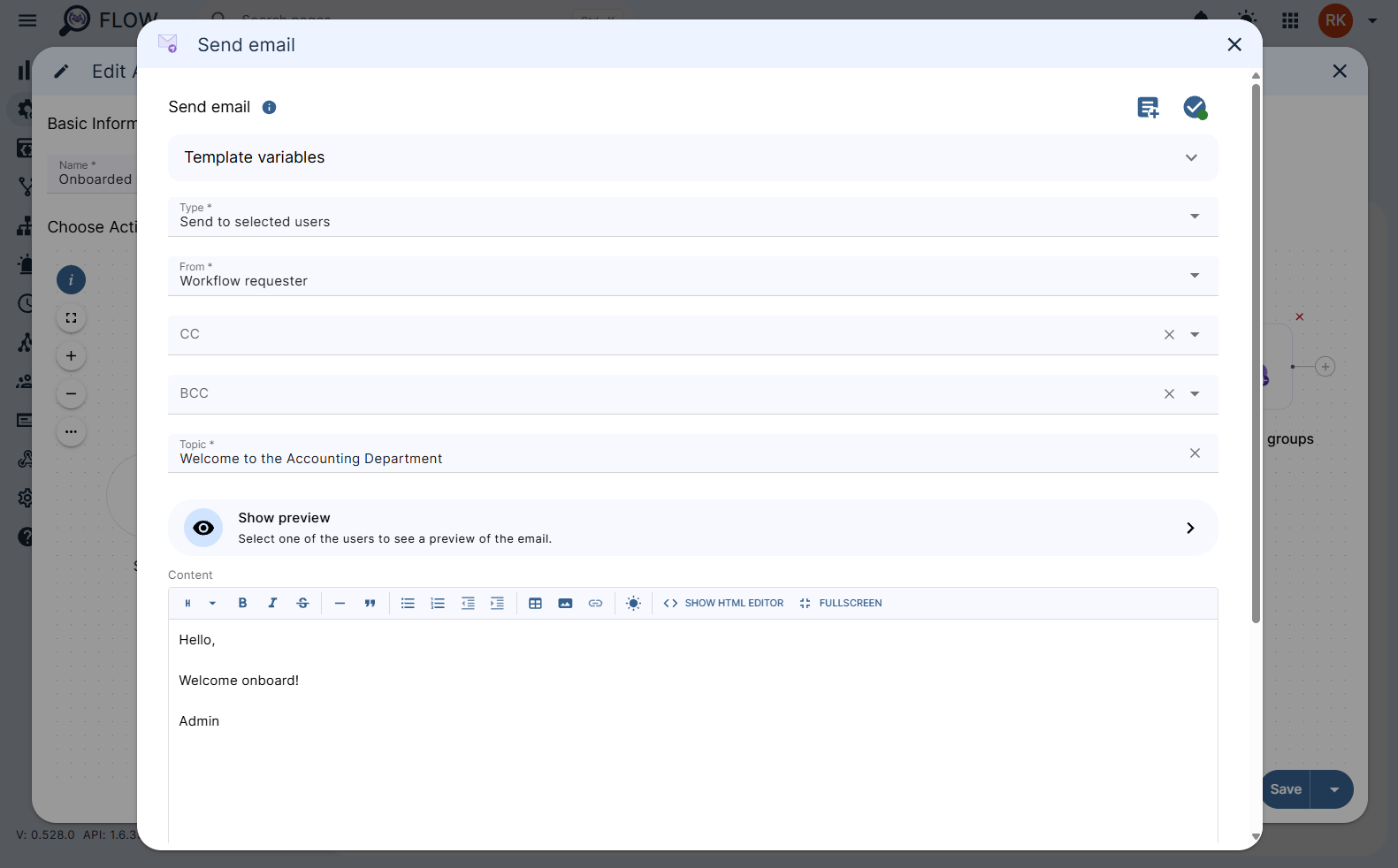
Task: Click in the email content text area
Action: [x=693, y=732]
